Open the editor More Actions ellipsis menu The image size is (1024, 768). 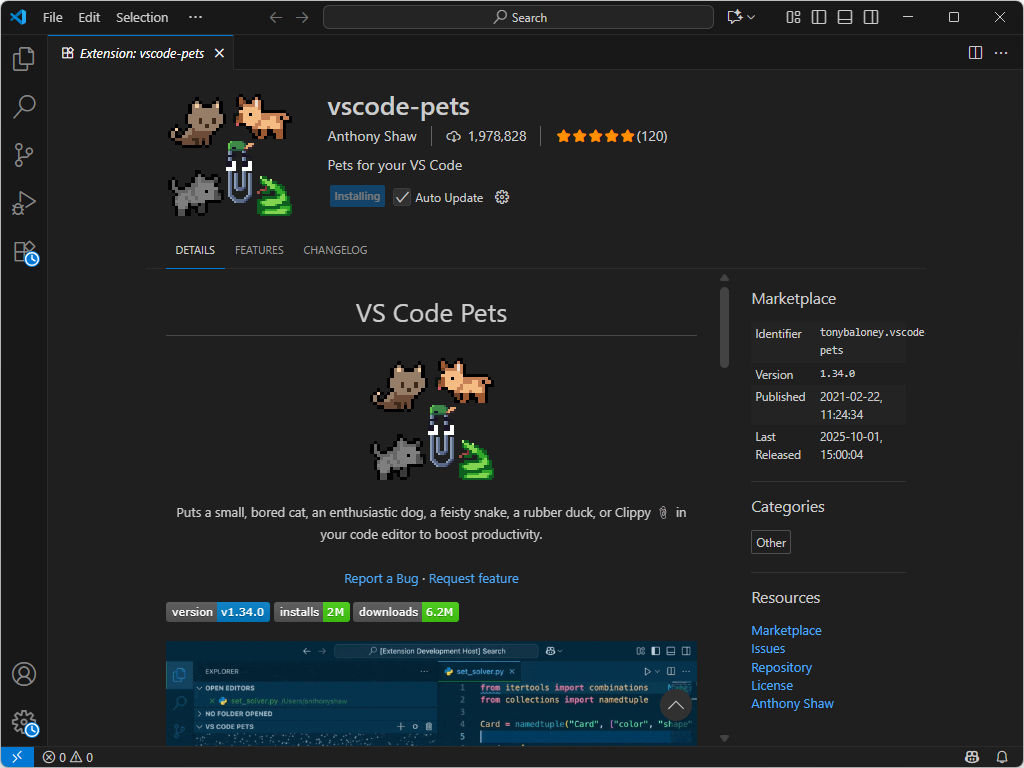[x=1003, y=53]
